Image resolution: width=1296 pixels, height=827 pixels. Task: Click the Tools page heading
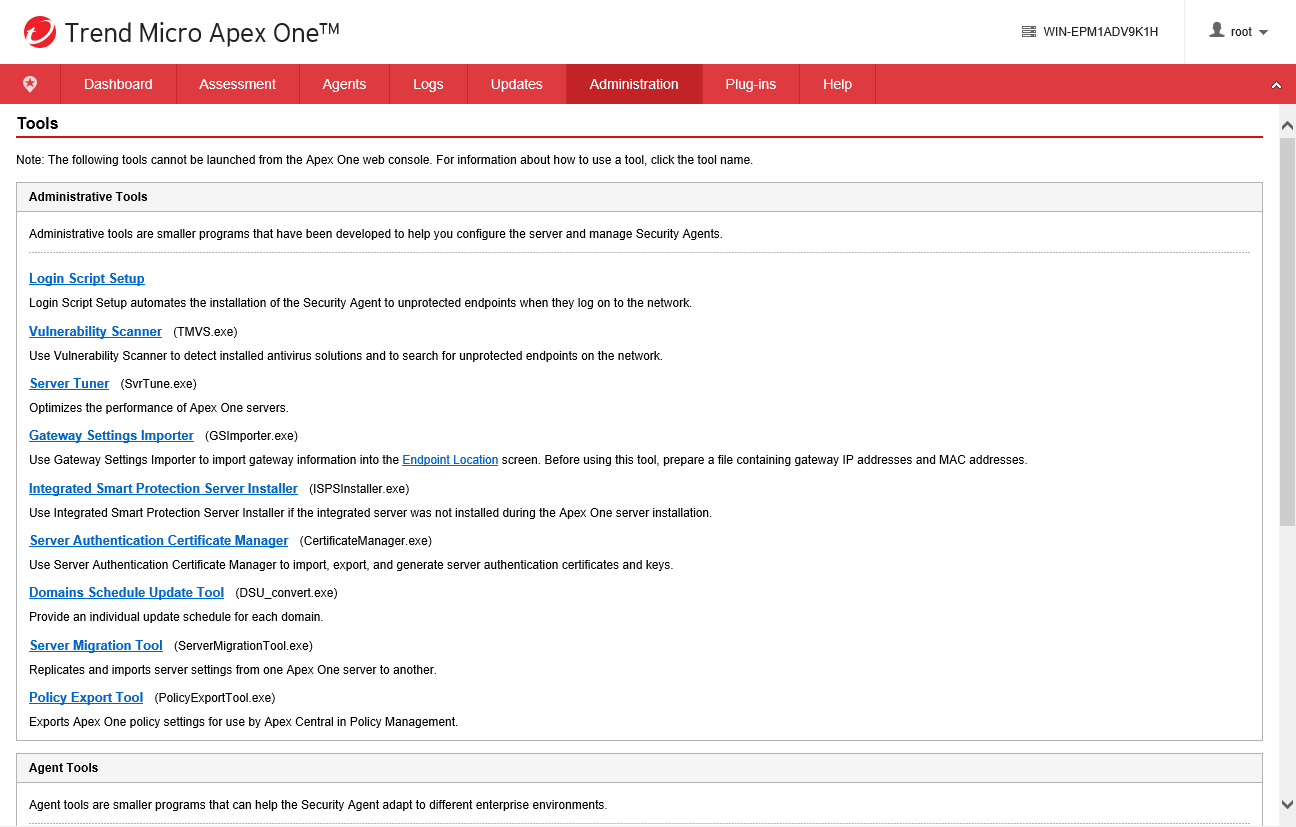point(38,123)
